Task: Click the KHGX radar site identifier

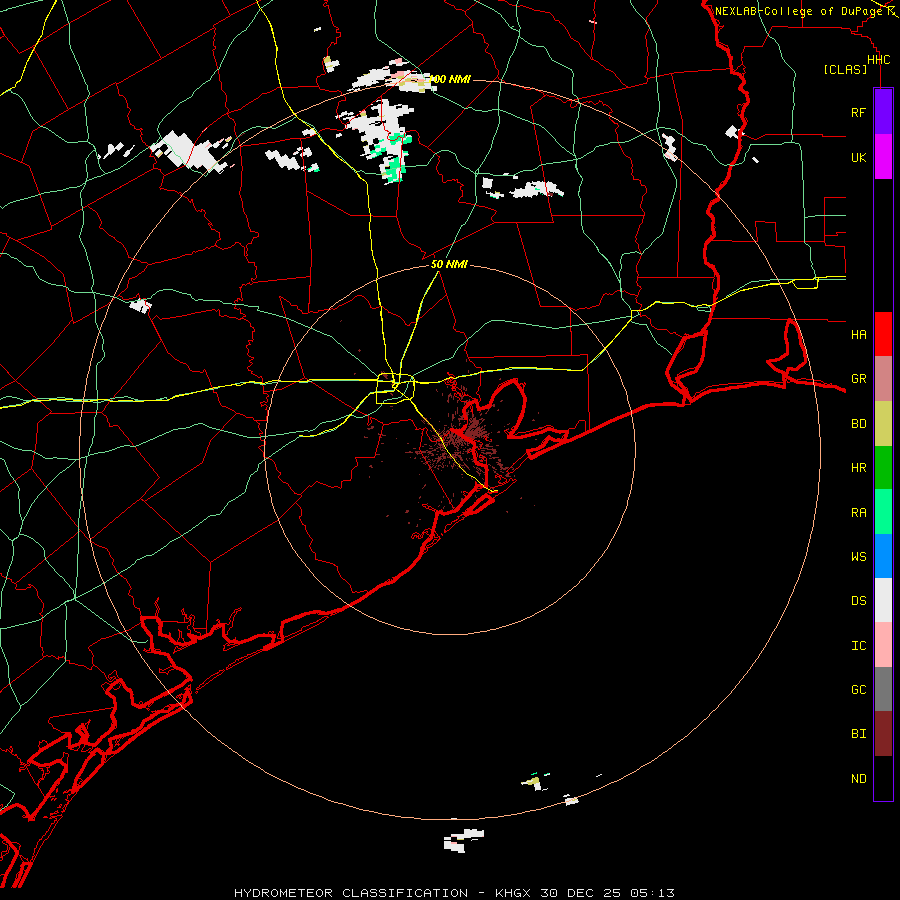Action: click(x=515, y=893)
